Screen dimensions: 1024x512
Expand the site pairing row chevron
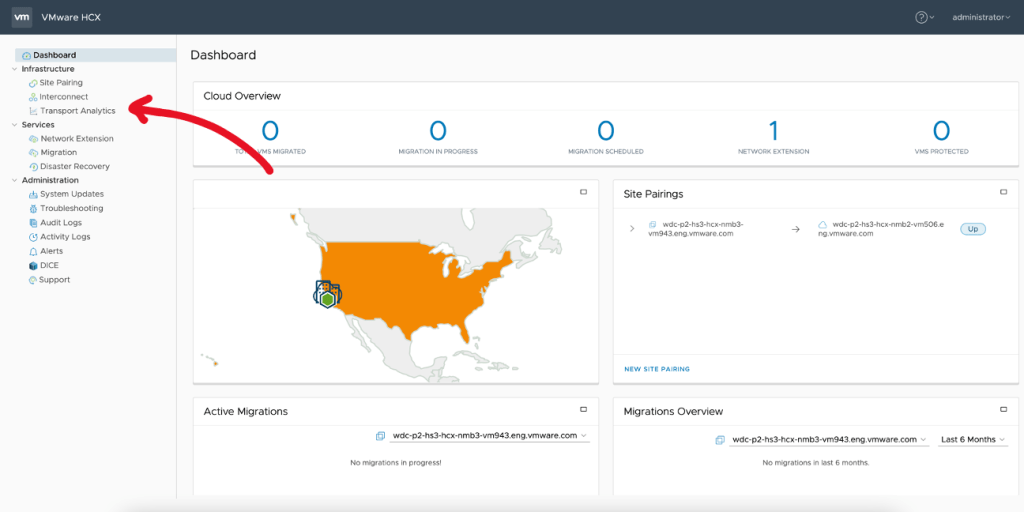coord(632,229)
